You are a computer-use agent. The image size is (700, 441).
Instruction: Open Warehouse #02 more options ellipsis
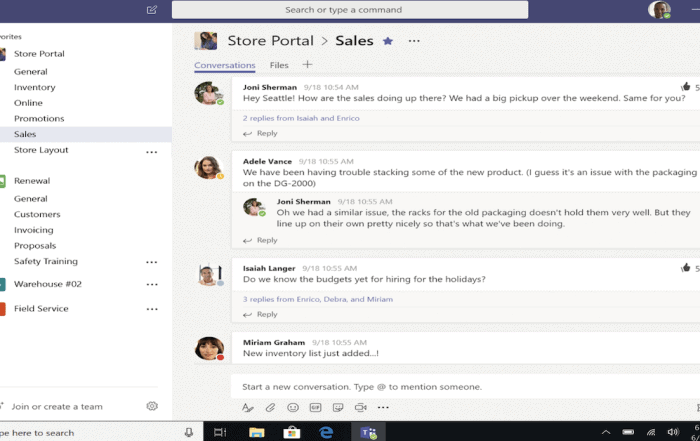152,284
